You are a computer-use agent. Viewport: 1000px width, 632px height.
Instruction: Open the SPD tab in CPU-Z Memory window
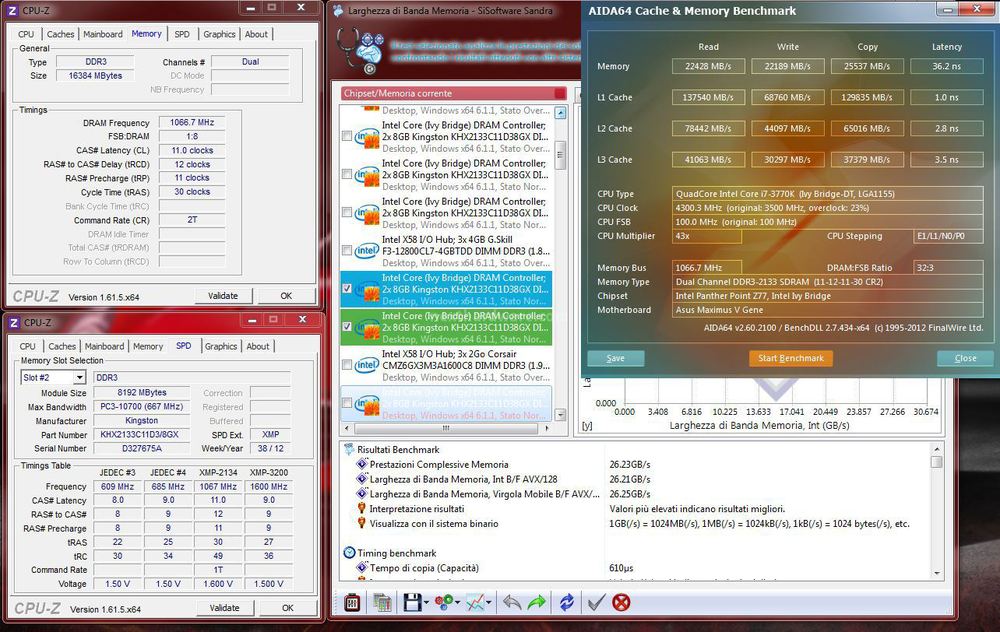click(182, 34)
